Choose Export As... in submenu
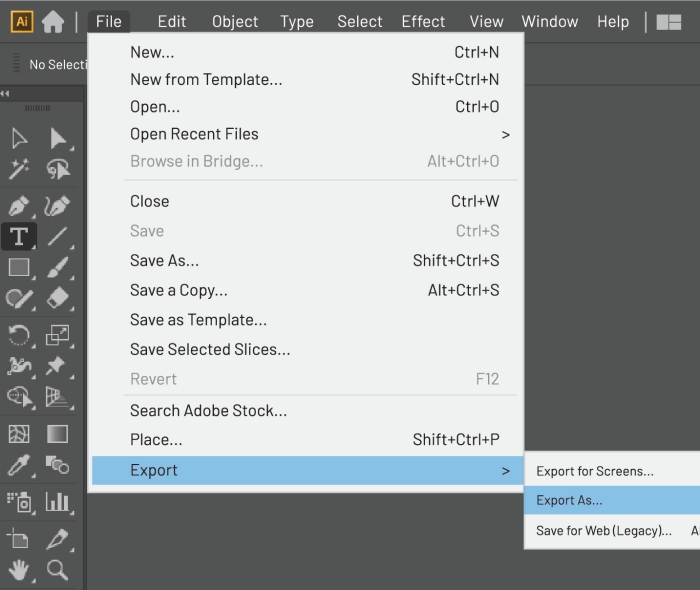This screenshot has width=700, height=590. tap(612, 500)
